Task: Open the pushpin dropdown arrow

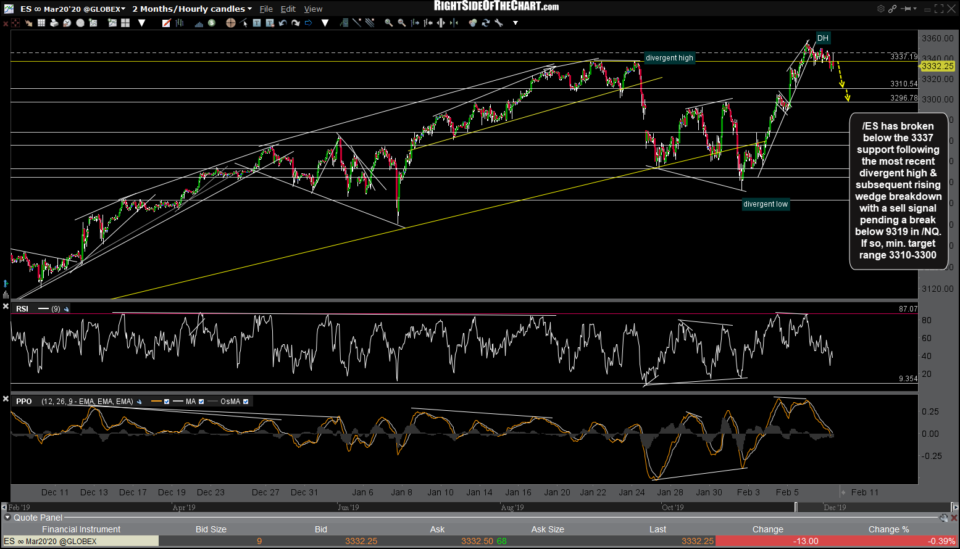Action: point(915,9)
